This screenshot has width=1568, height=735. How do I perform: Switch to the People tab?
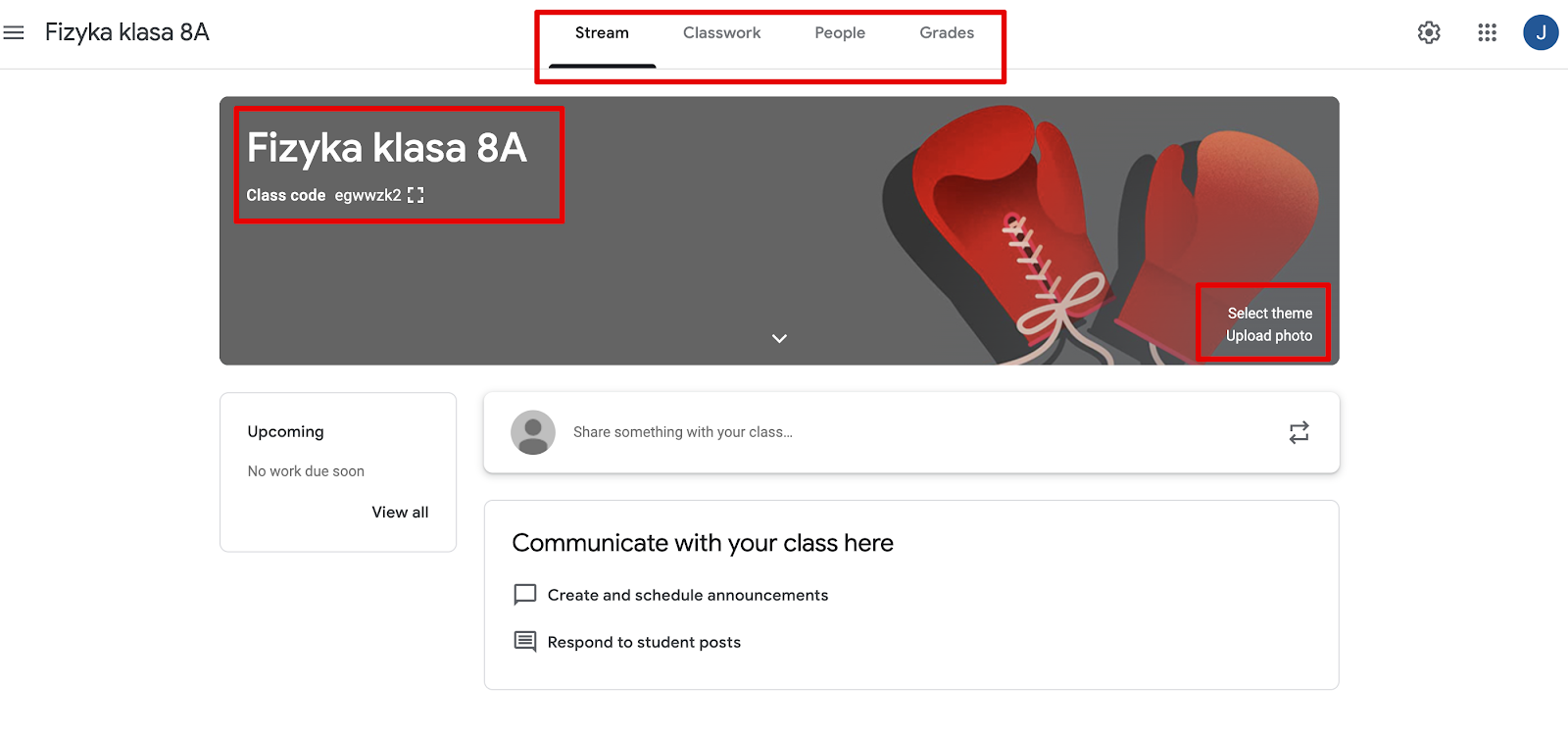pos(840,33)
